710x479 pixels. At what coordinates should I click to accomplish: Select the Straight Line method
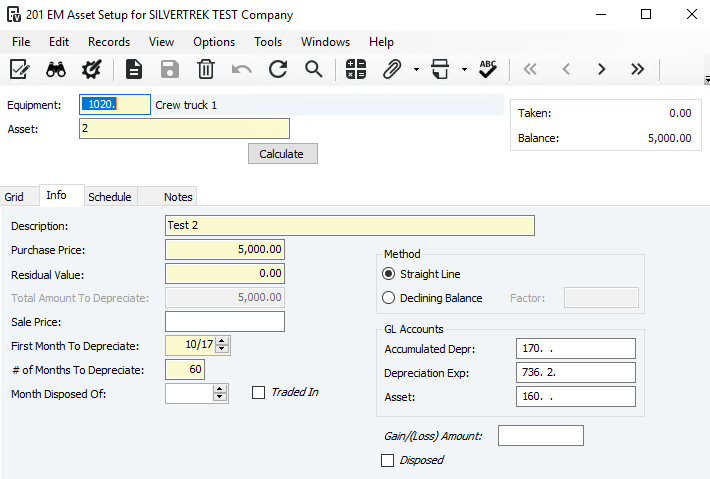point(388,274)
